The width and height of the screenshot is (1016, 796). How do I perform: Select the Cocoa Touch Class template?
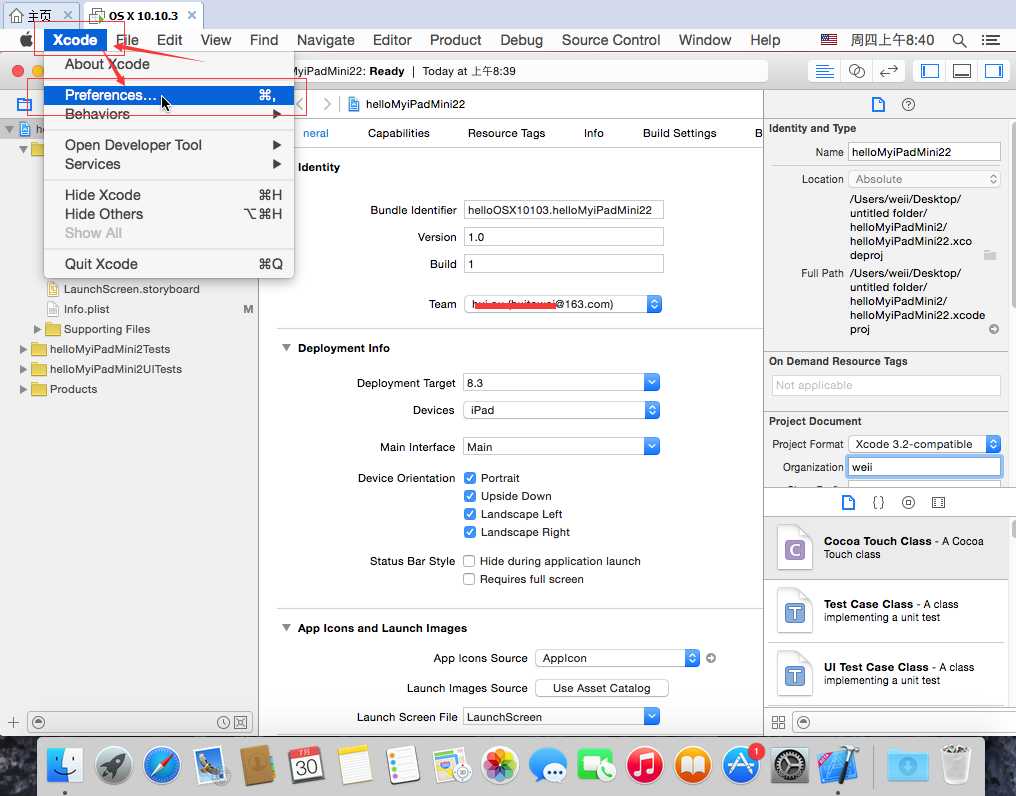point(886,548)
